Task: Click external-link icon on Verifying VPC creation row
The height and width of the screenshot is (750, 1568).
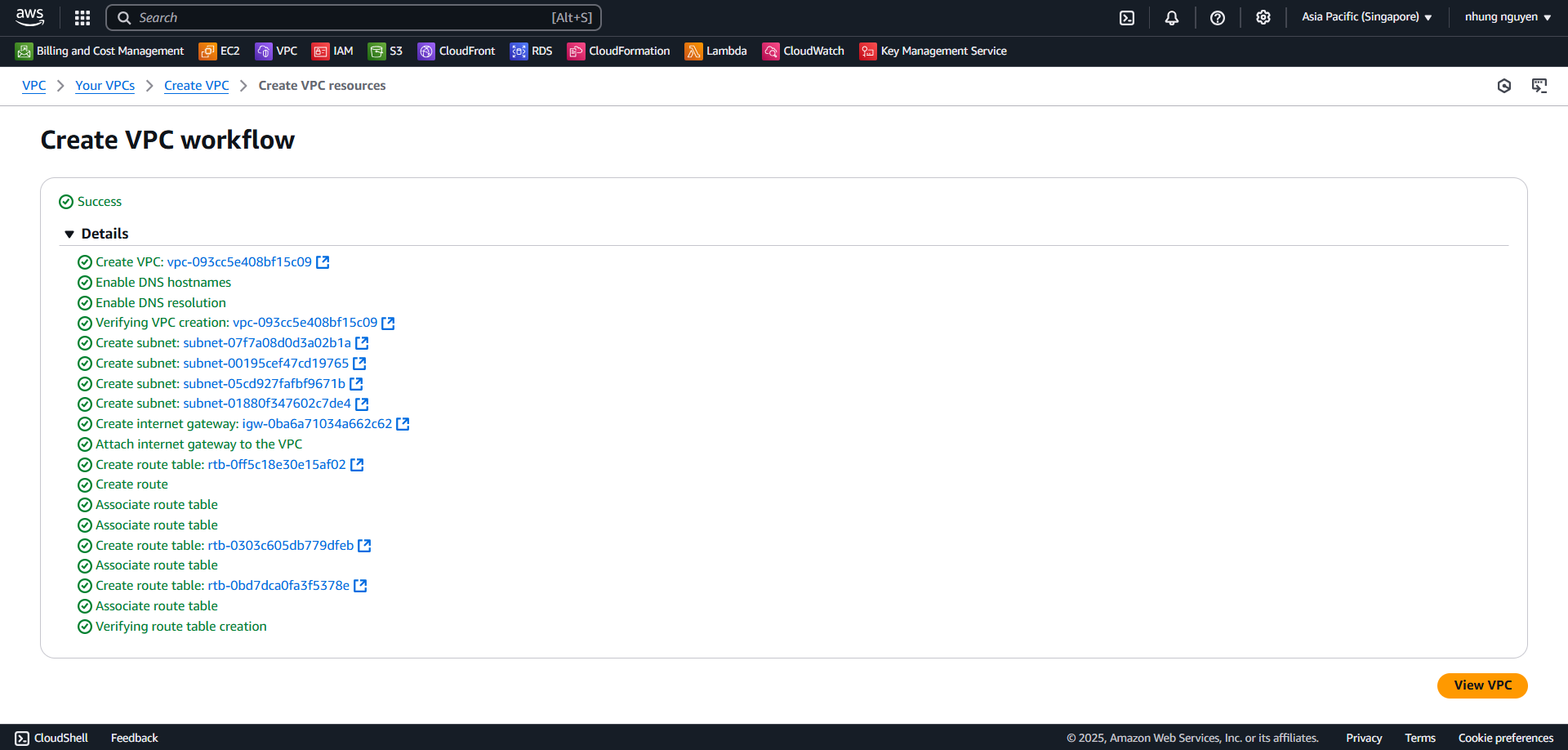Action: 389,323
